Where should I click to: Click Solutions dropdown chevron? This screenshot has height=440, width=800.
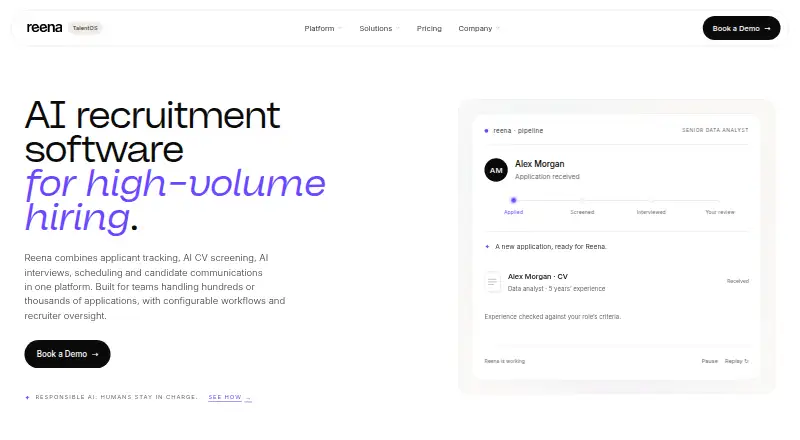[397, 29]
